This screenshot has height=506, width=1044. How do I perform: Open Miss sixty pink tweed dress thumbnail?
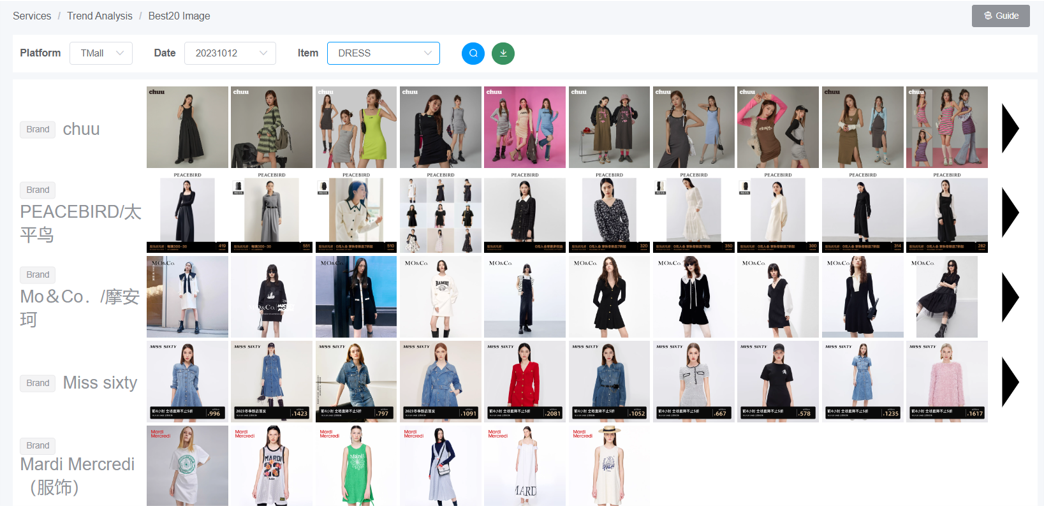coord(947,381)
